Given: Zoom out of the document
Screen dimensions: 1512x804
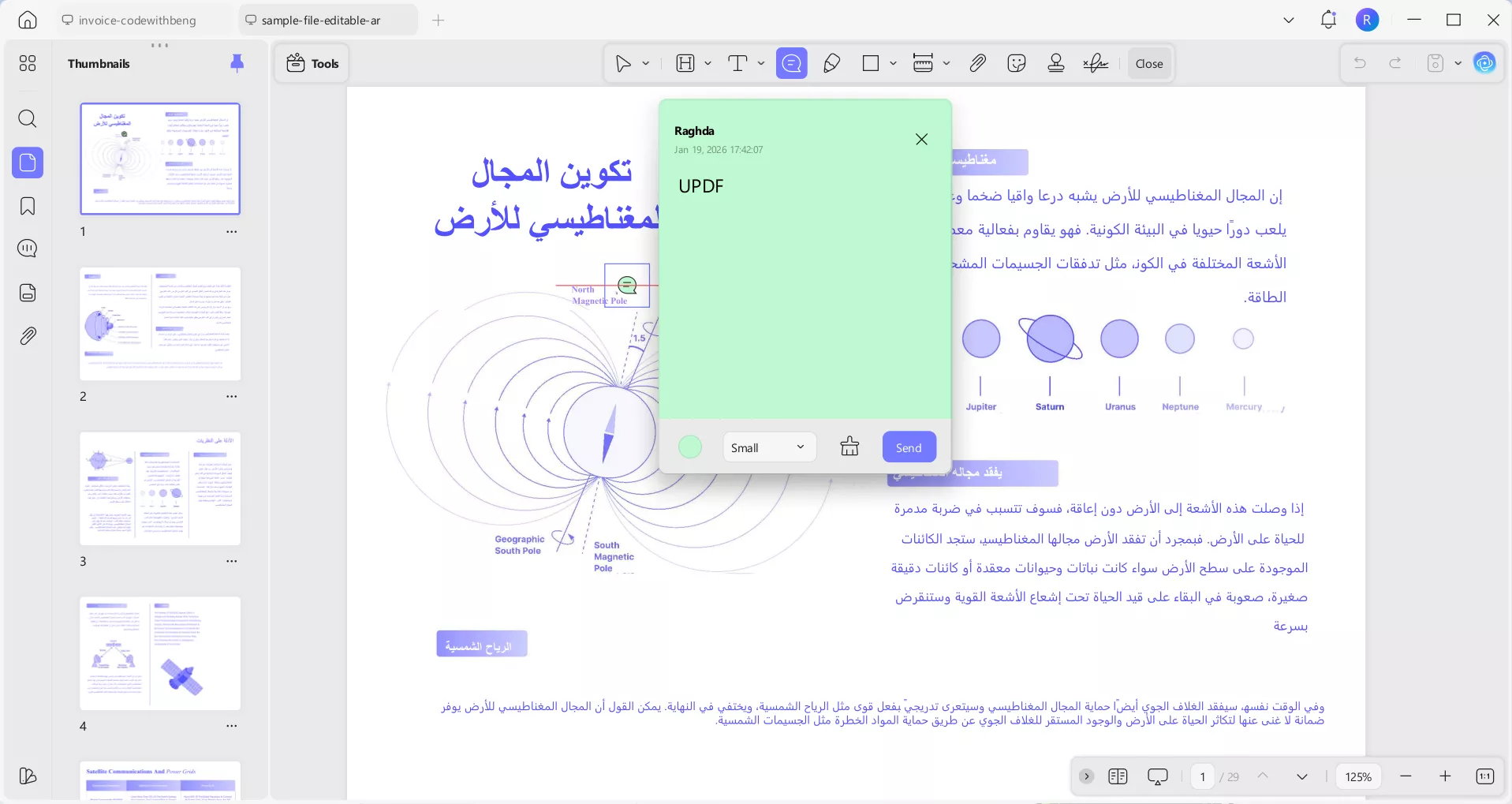Looking at the screenshot, I should click(1406, 777).
